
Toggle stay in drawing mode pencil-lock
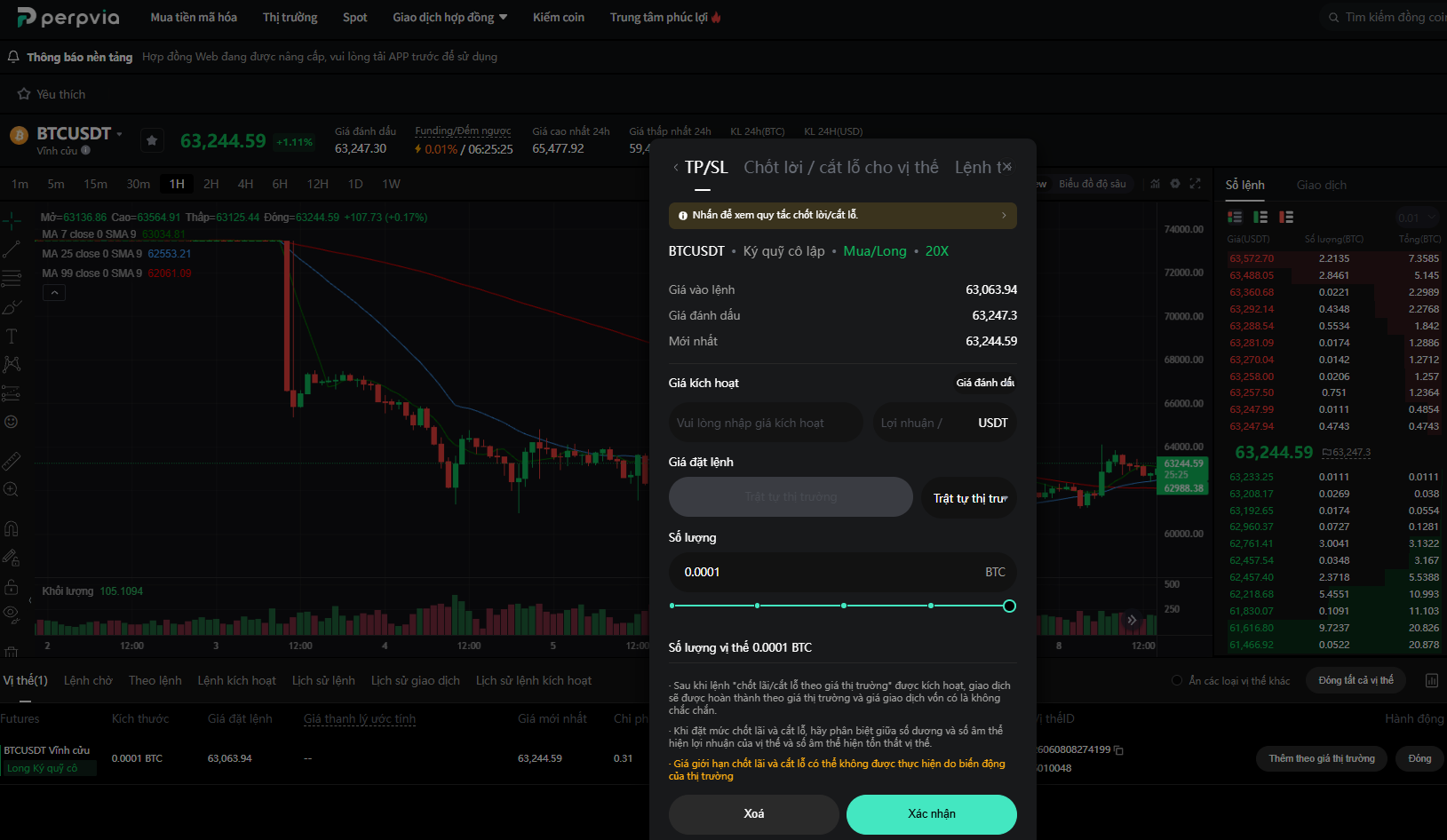click(12, 558)
